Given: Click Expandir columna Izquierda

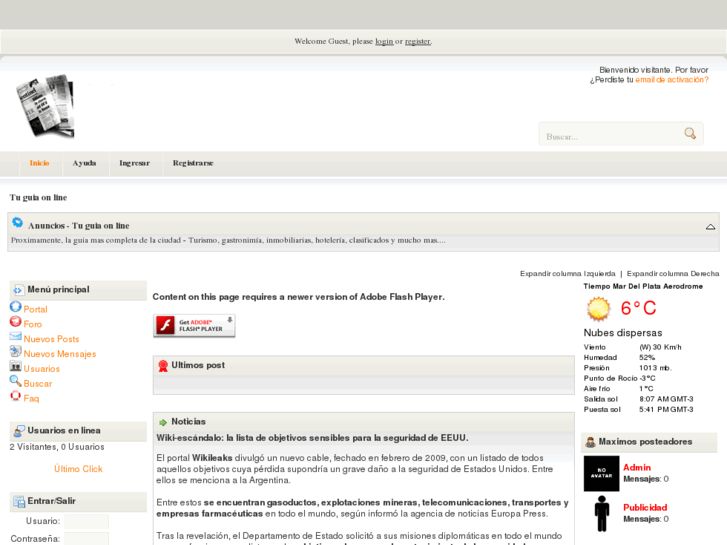Looking at the screenshot, I should click(568, 274).
